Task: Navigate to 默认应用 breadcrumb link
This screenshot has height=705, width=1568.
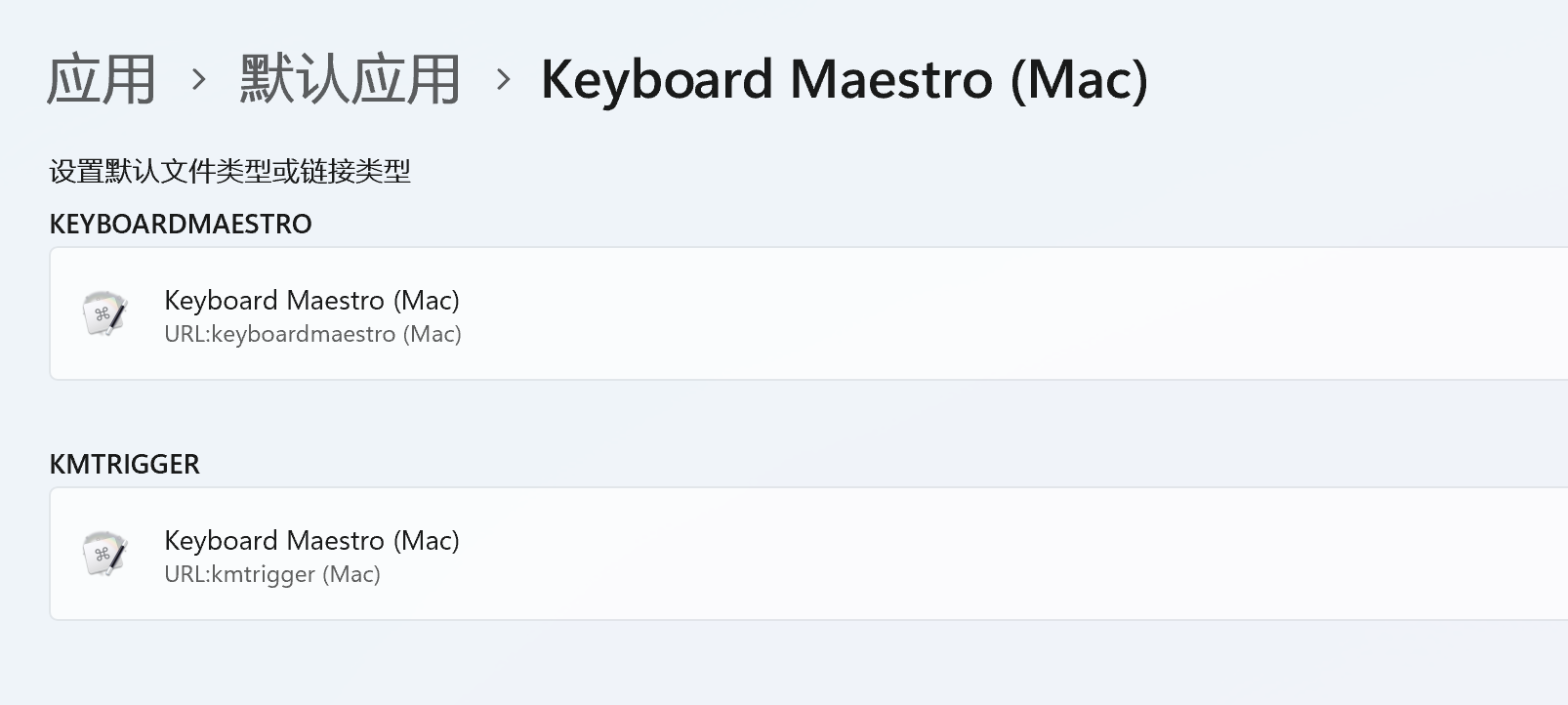Action: [351, 79]
